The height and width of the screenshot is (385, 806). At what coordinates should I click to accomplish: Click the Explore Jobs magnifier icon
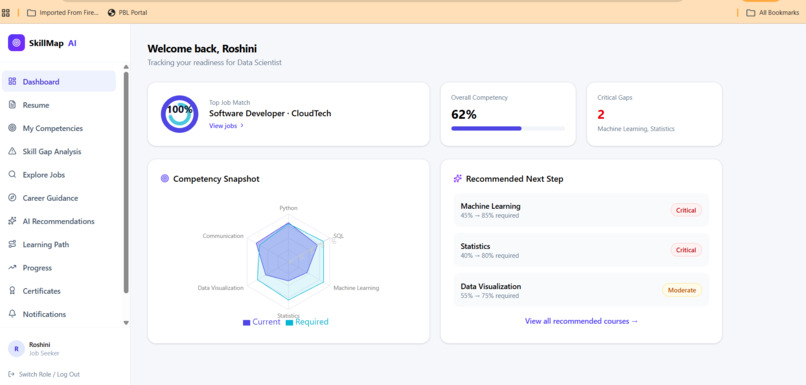(12, 174)
